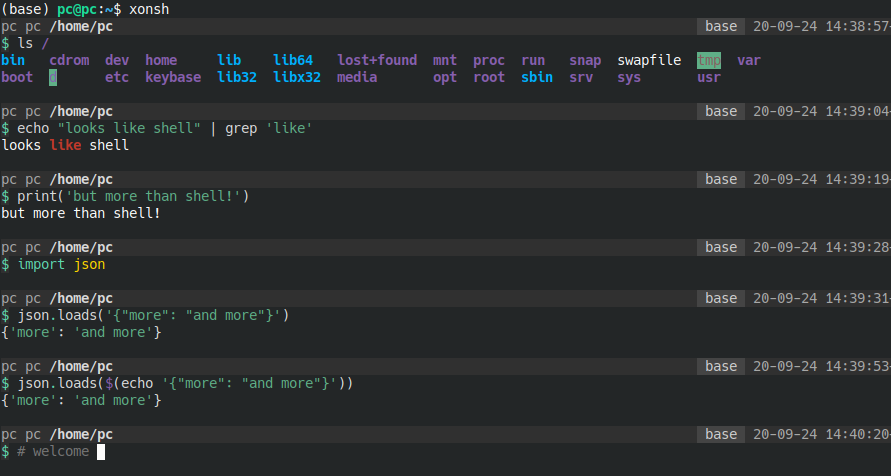Click the timestamp 20-09-24 14:39:04
Image resolution: width=891 pixels, height=476 pixels.
822,111
